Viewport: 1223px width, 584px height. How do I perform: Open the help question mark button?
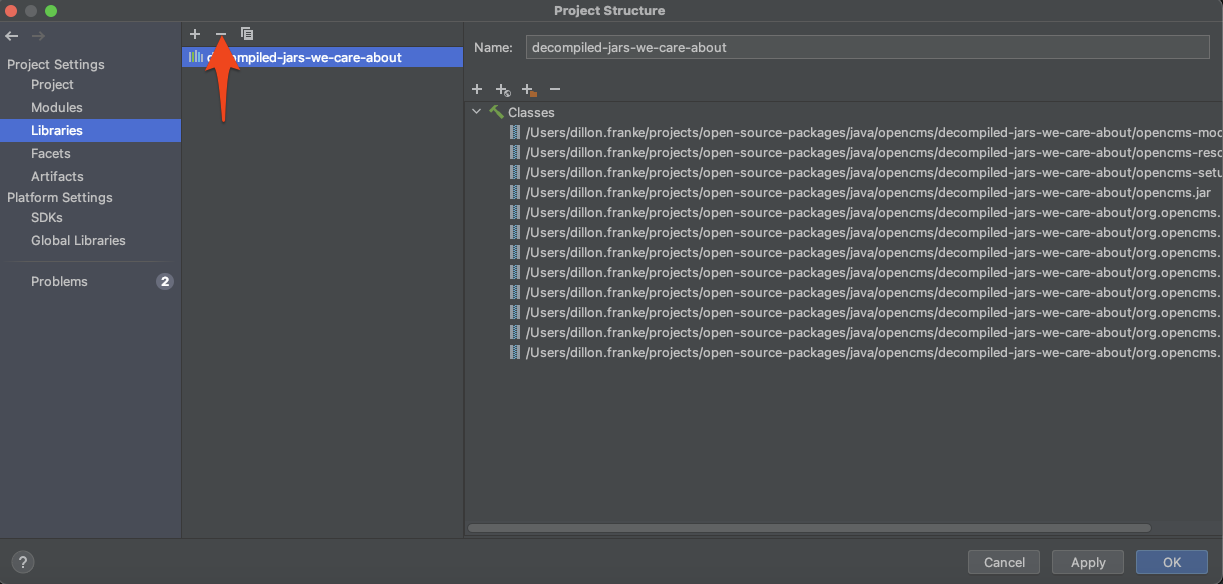point(23,562)
